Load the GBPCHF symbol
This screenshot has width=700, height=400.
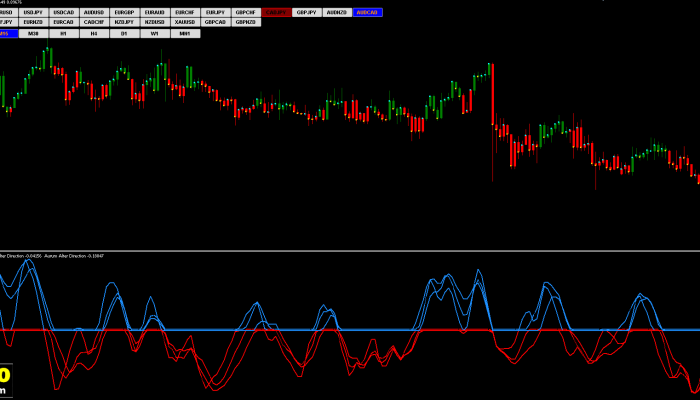[x=246, y=12]
